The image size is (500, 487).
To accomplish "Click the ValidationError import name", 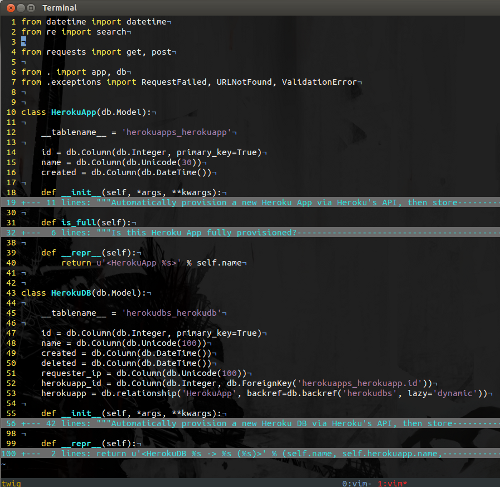I will (319, 82).
